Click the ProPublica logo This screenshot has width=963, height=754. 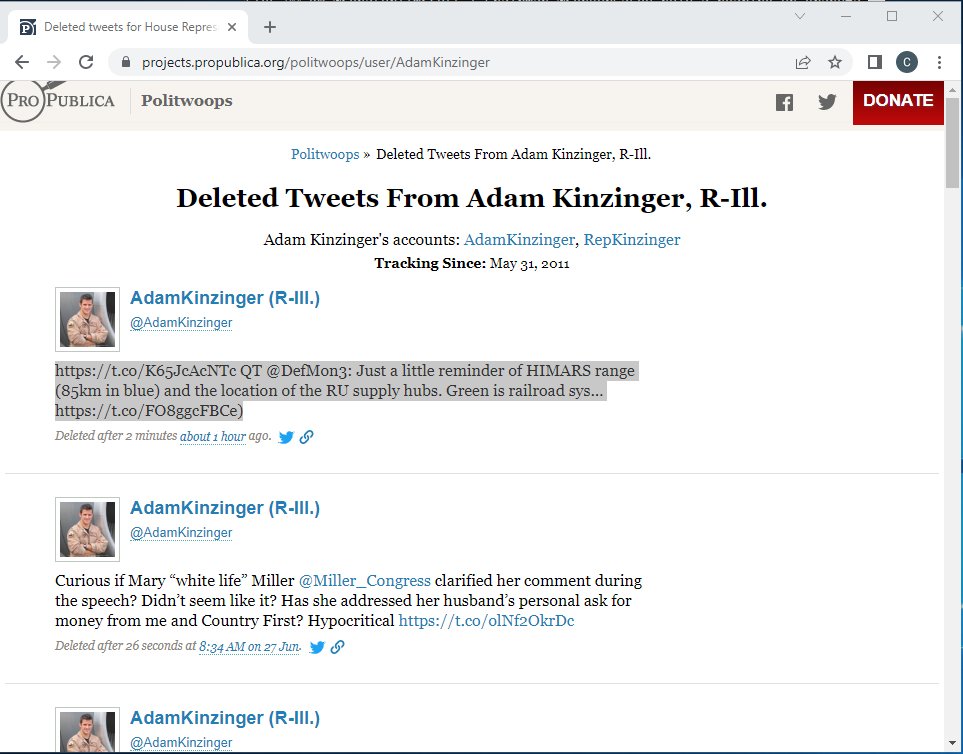coord(58,100)
